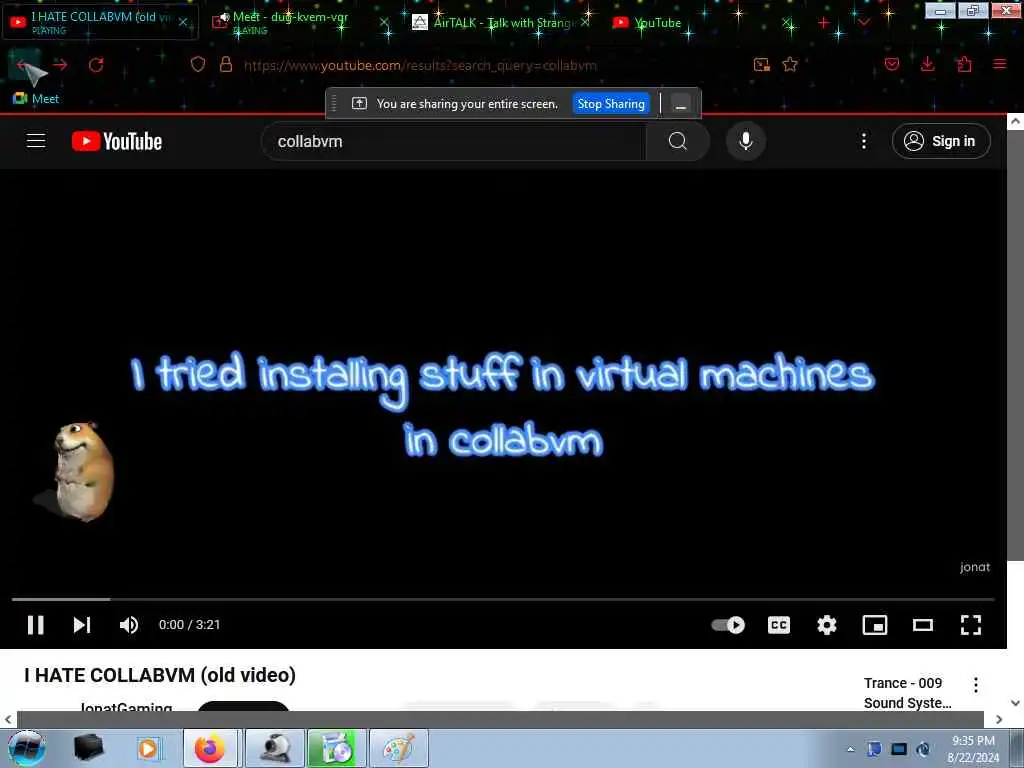Open Paint from the taskbar

tap(398, 748)
